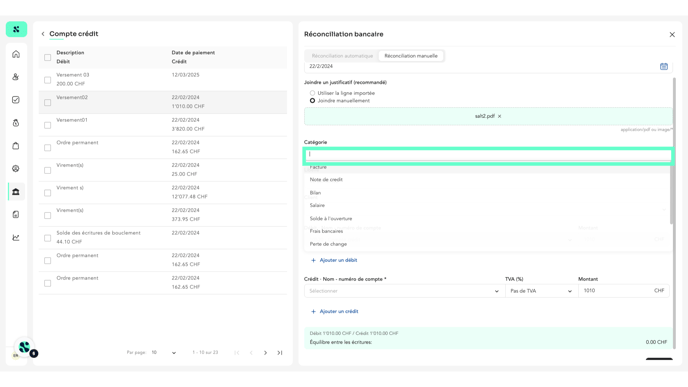This screenshot has width=688, height=387.
Task: Click the Catégorie search input field
Action: [x=488, y=154]
